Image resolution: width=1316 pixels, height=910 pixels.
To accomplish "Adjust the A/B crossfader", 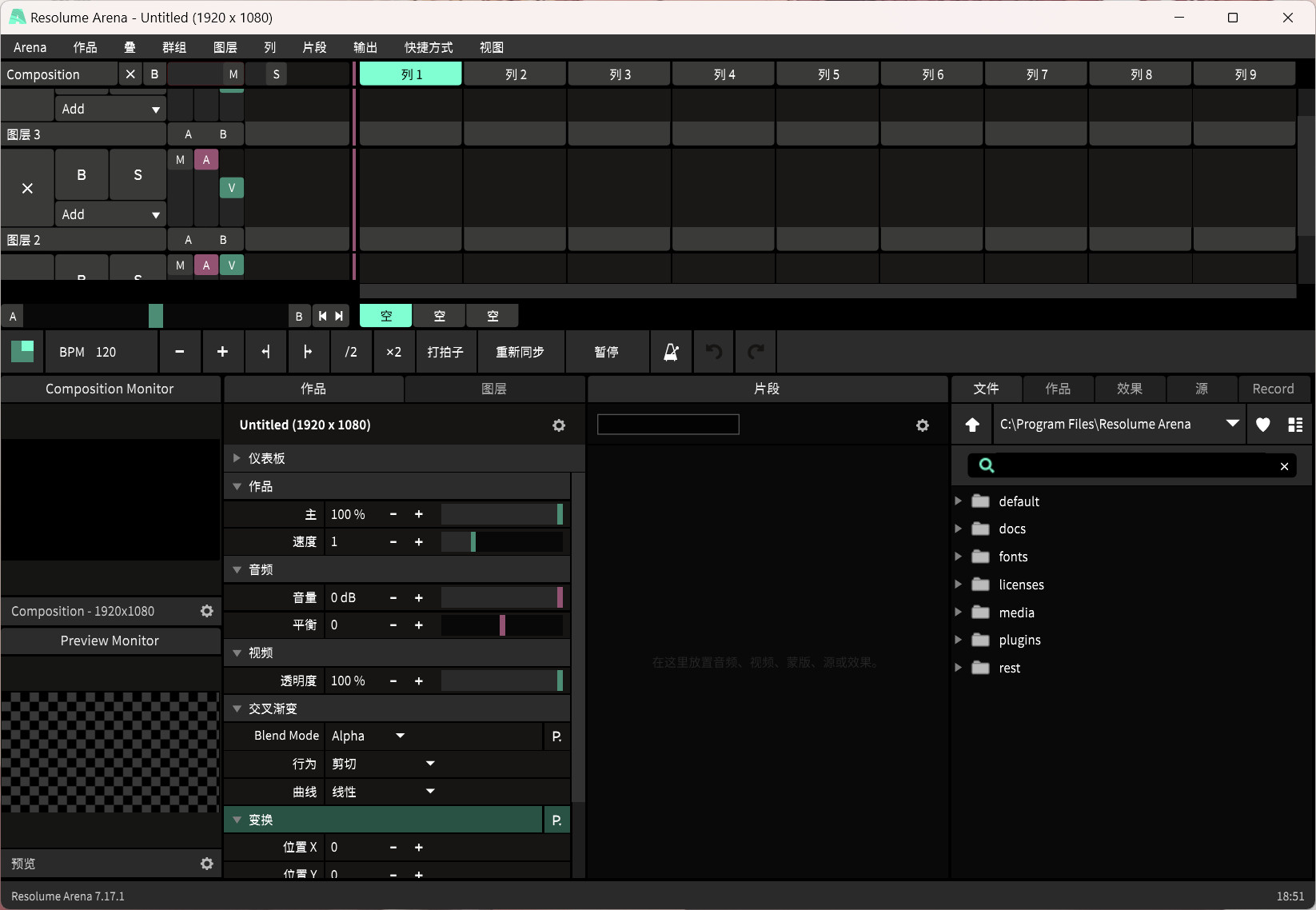I will click(x=156, y=316).
